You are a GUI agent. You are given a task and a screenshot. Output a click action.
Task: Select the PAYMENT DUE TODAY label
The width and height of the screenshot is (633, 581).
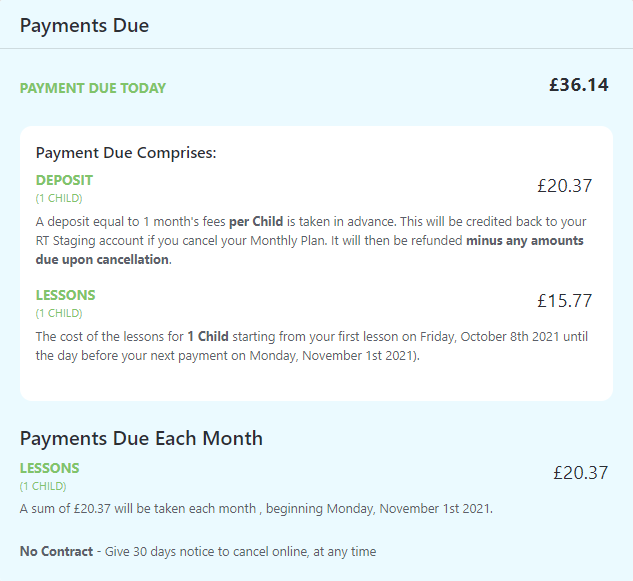93,88
